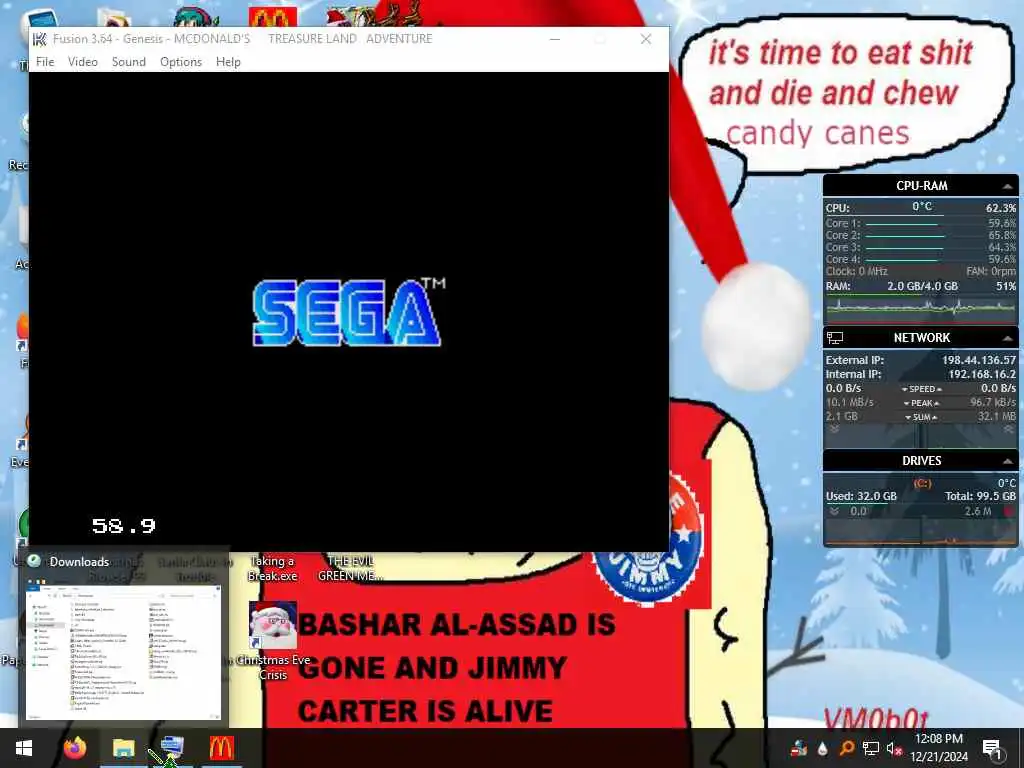The image size is (1024, 768).
Task: Click the CPU usage 62.3% value
Action: pyautogui.click(x=1000, y=208)
